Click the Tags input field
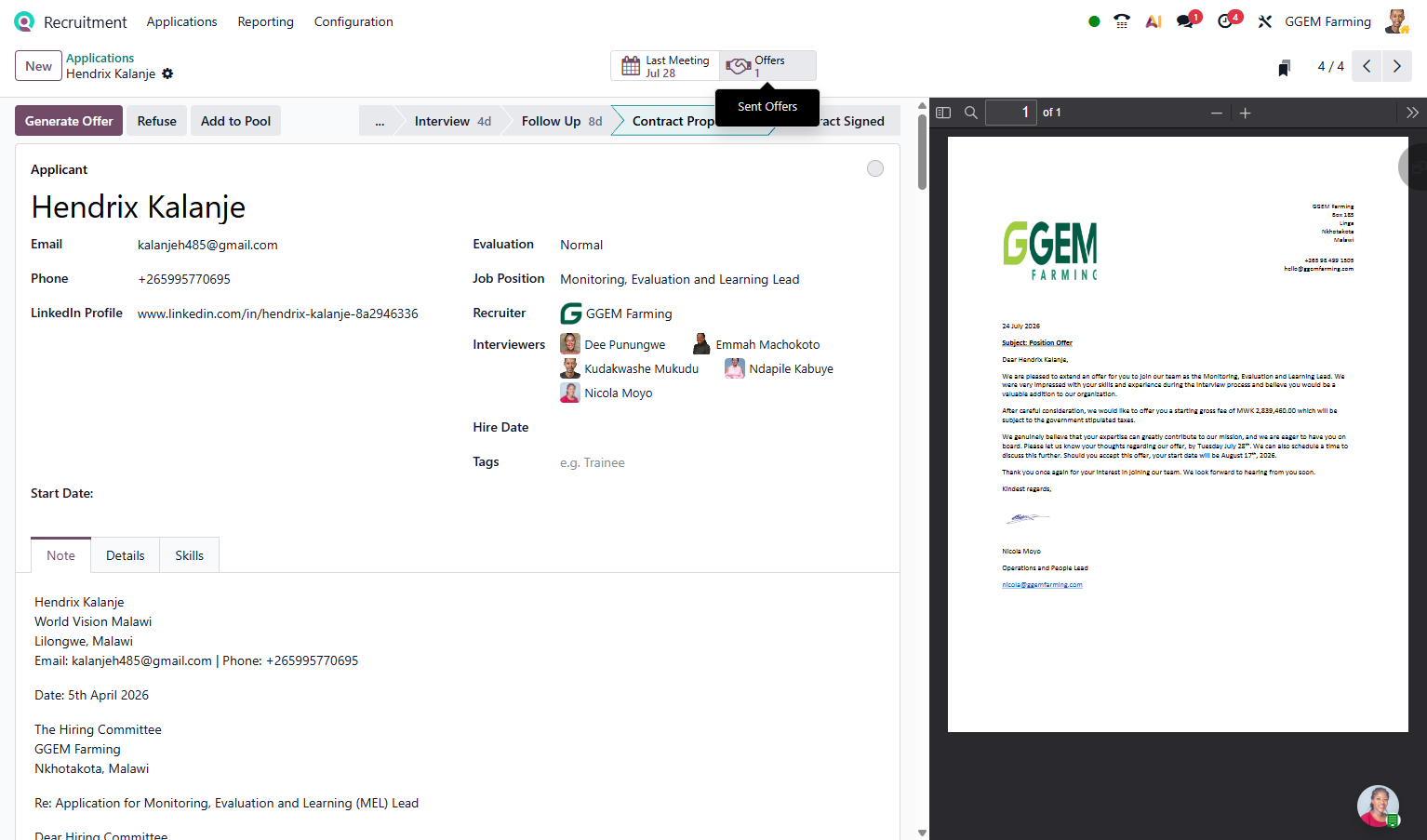 pyautogui.click(x=721, y=462)
